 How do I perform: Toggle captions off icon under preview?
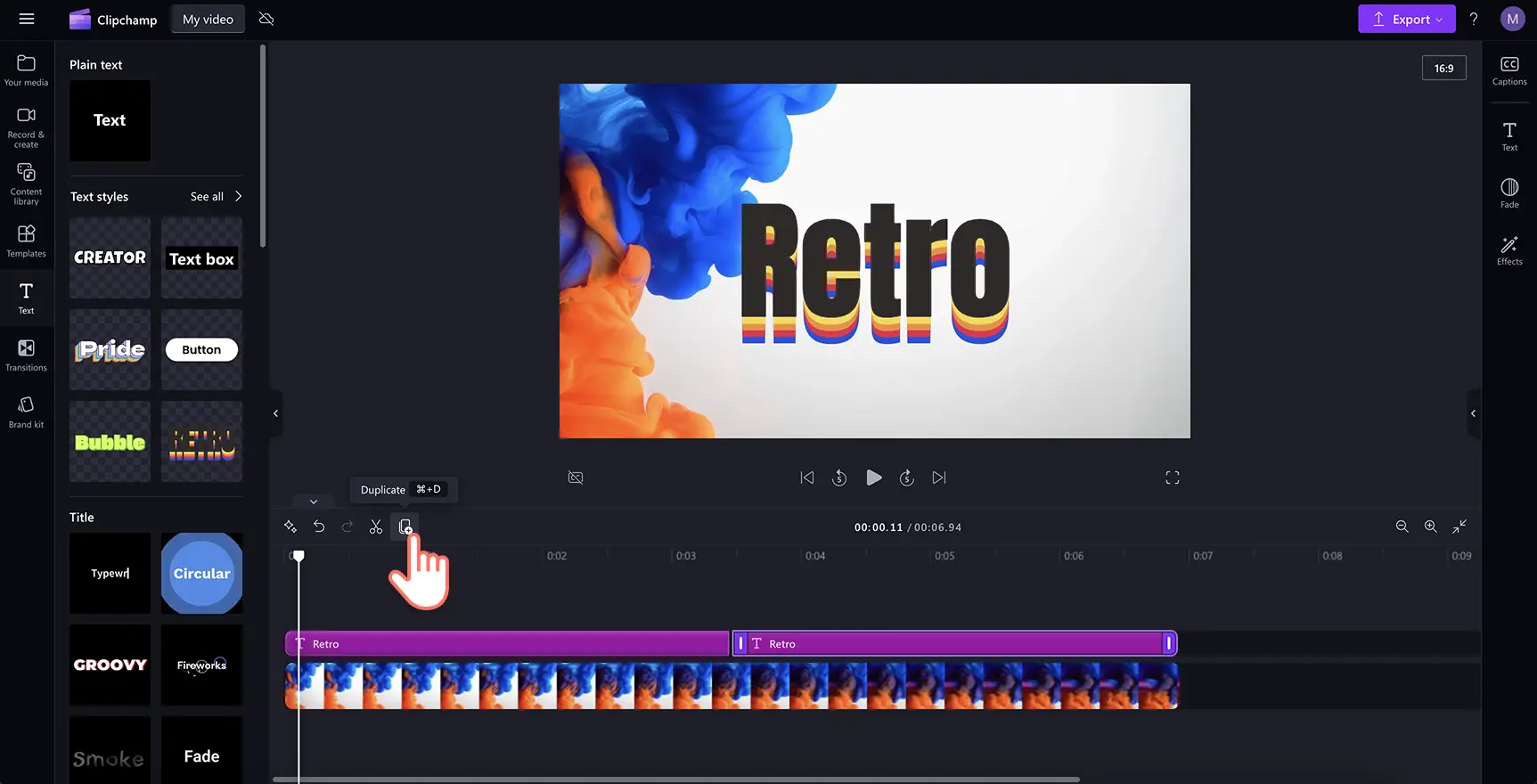coord(576,478)
